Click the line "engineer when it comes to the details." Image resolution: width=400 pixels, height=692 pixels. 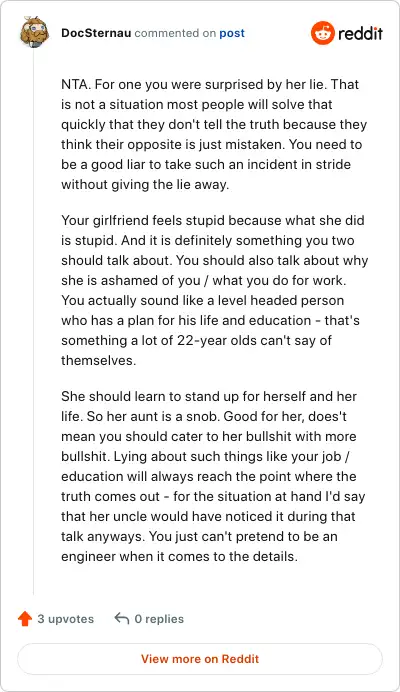pyautogui.click(x=180, y=556)
